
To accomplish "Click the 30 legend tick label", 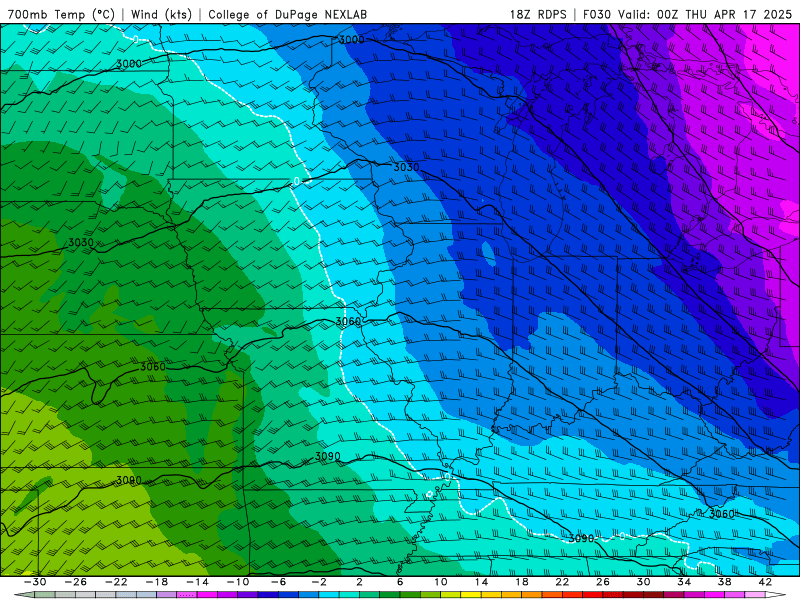I will [x=643, y=582].
